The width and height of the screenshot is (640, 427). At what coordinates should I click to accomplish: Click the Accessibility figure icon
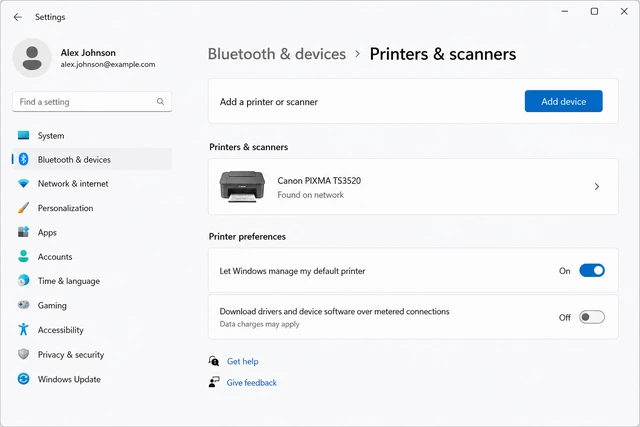point(24,329)
